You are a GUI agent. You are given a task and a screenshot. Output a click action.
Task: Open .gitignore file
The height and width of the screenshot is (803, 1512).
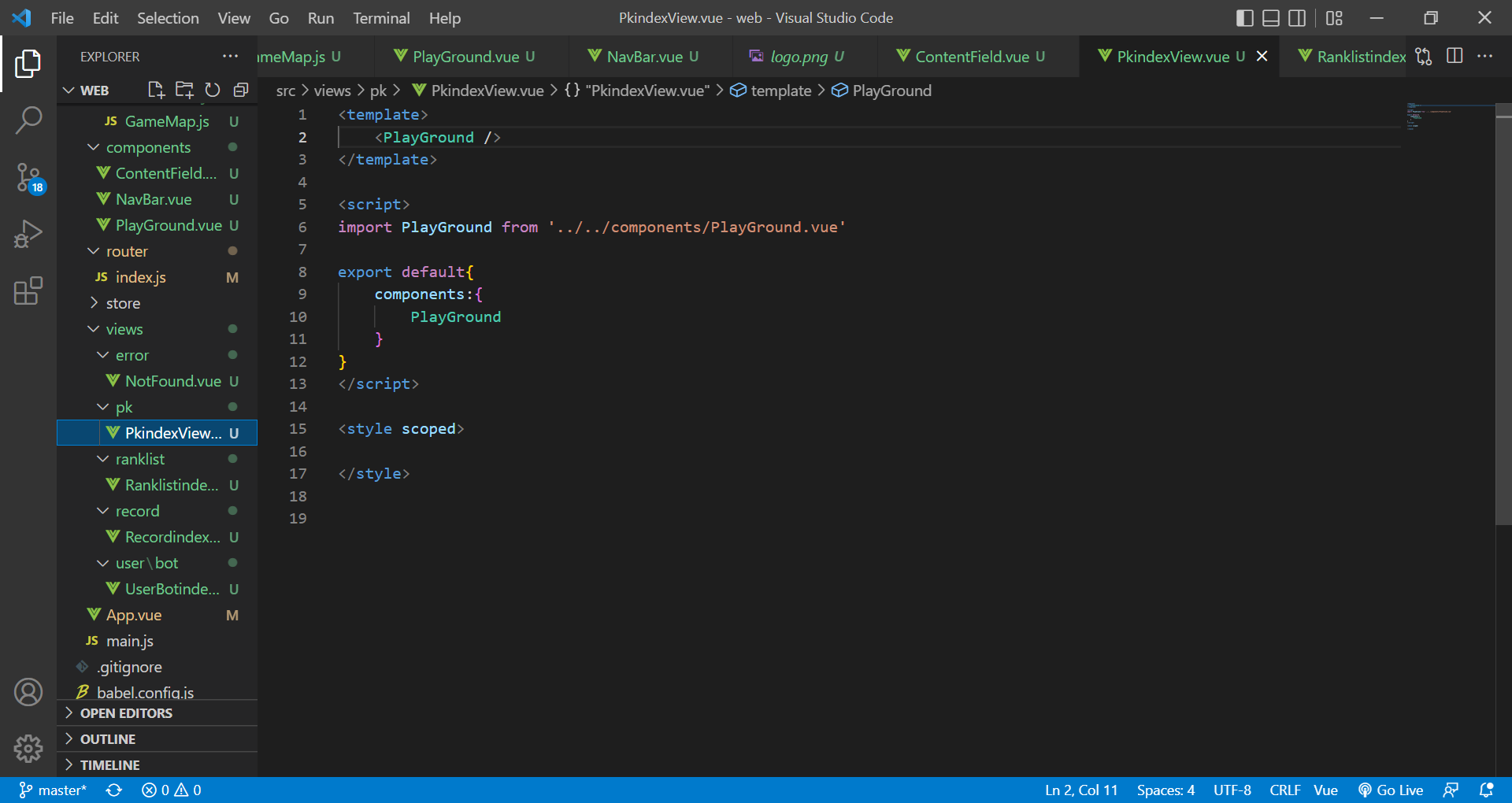click(x=157, y=667)
